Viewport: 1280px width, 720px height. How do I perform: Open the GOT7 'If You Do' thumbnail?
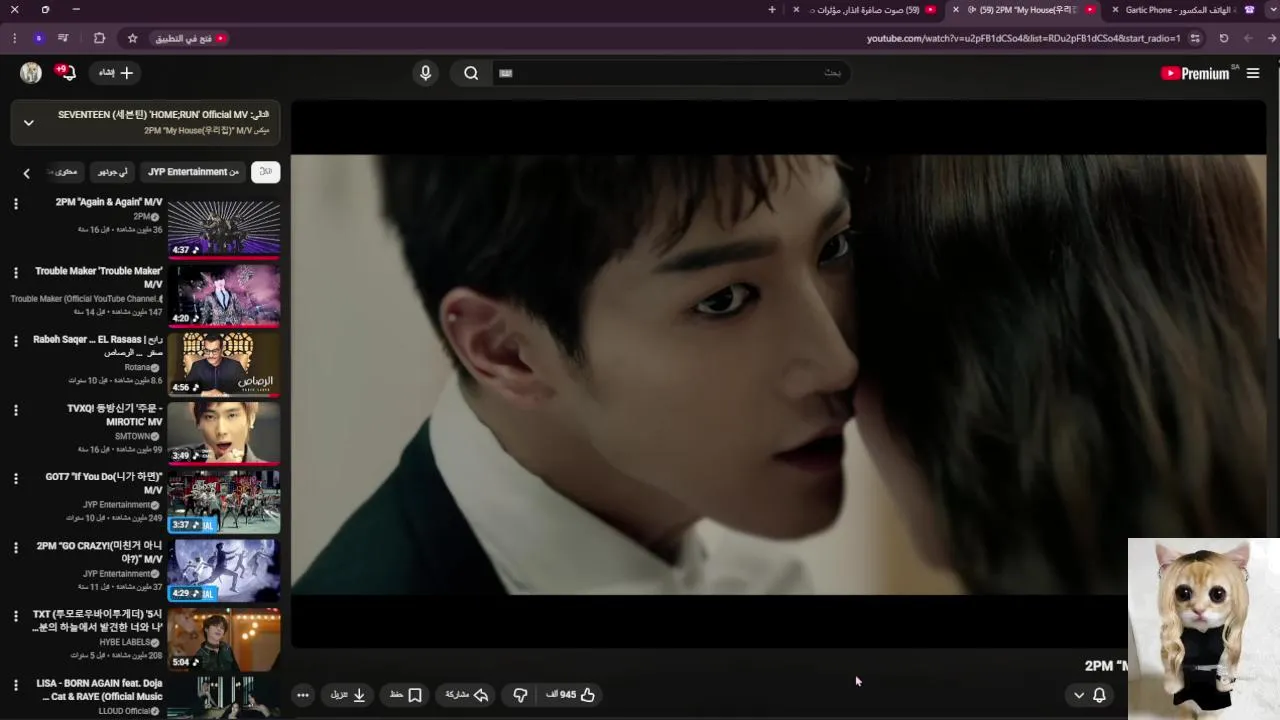click(224, 503)
